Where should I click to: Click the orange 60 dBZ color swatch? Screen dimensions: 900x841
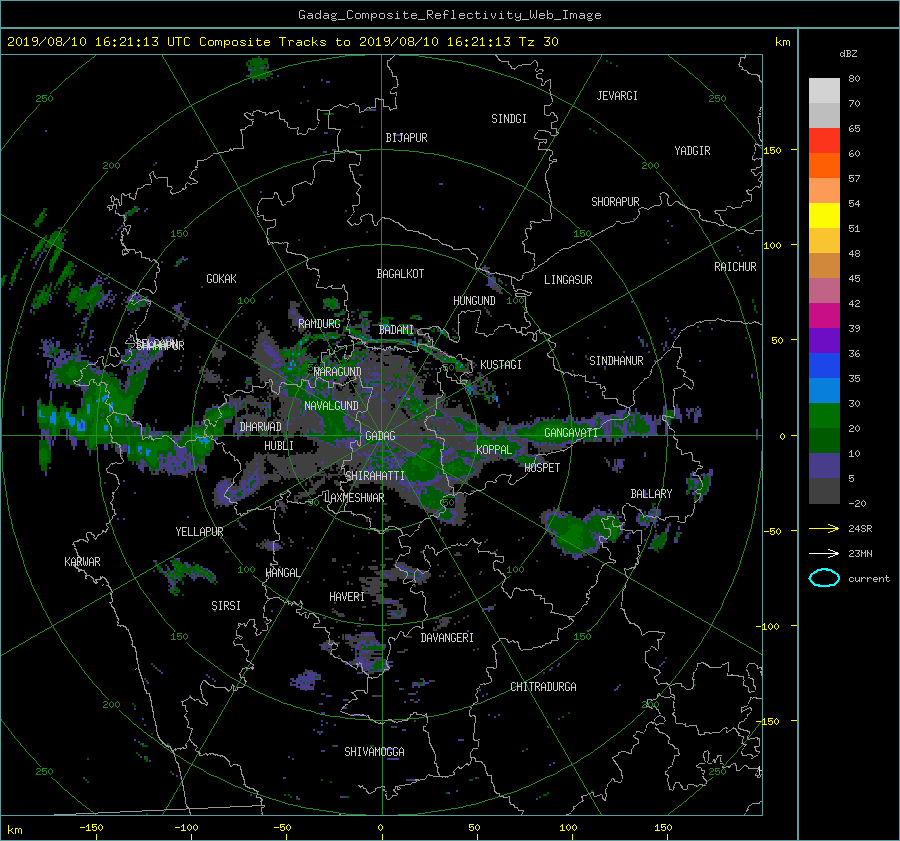[824, 166]
